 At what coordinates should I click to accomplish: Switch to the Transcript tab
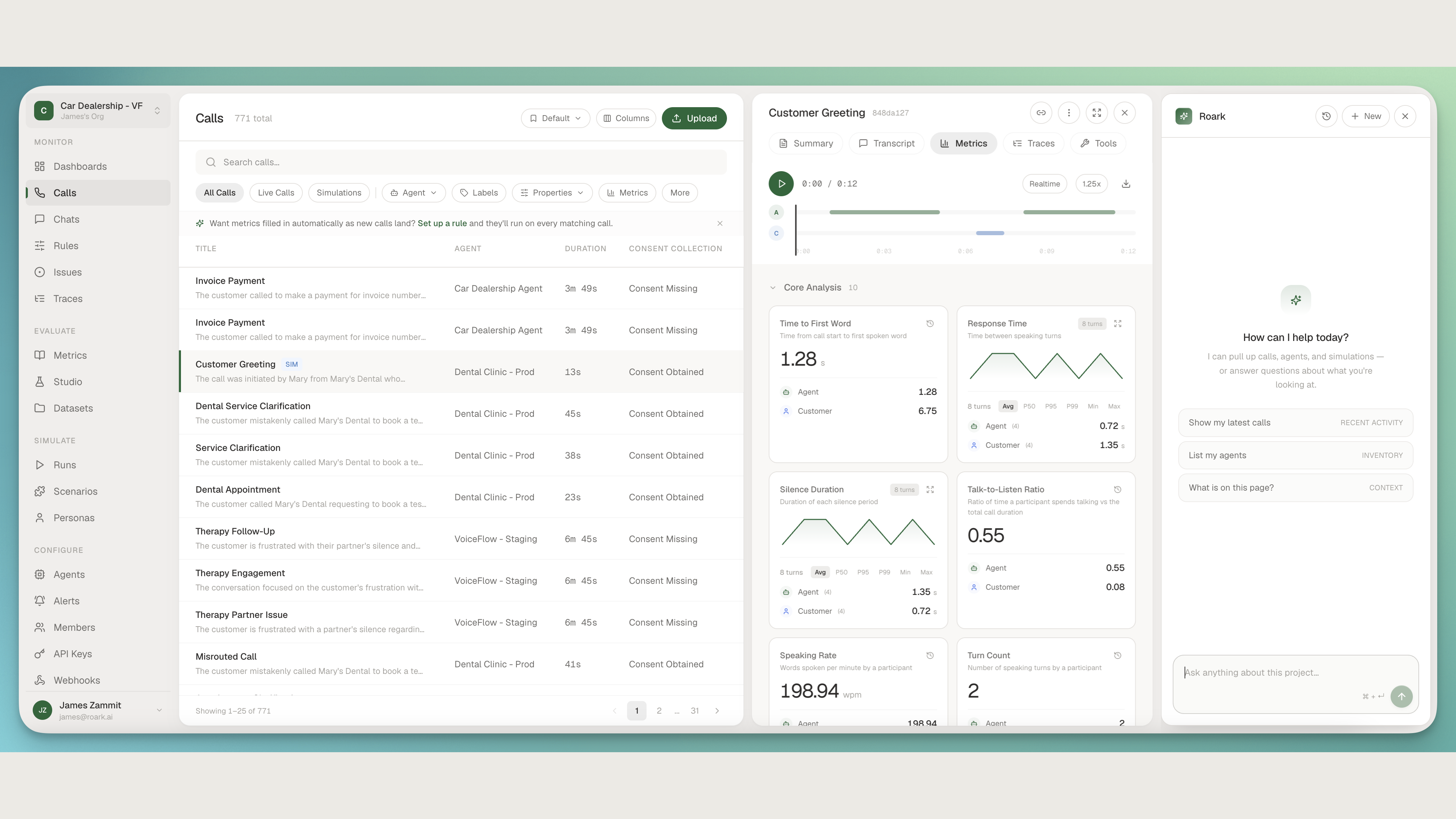[886, 144]
